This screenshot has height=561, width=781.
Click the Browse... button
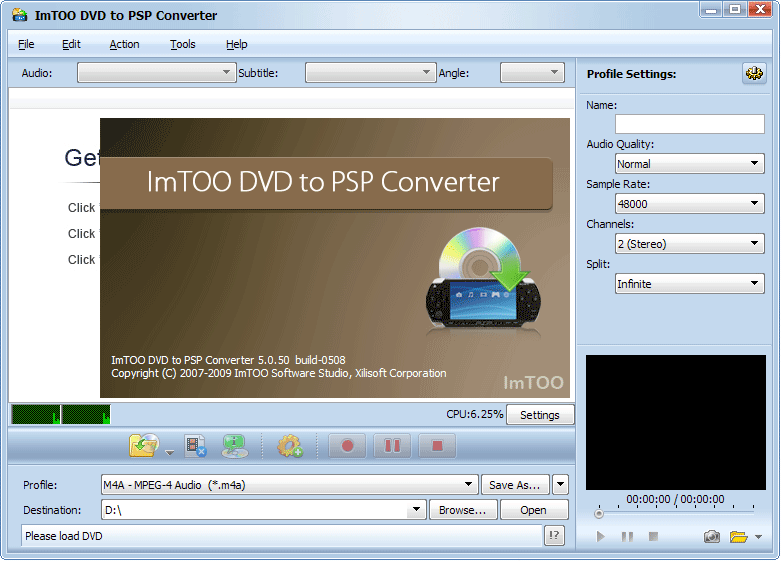463,510
